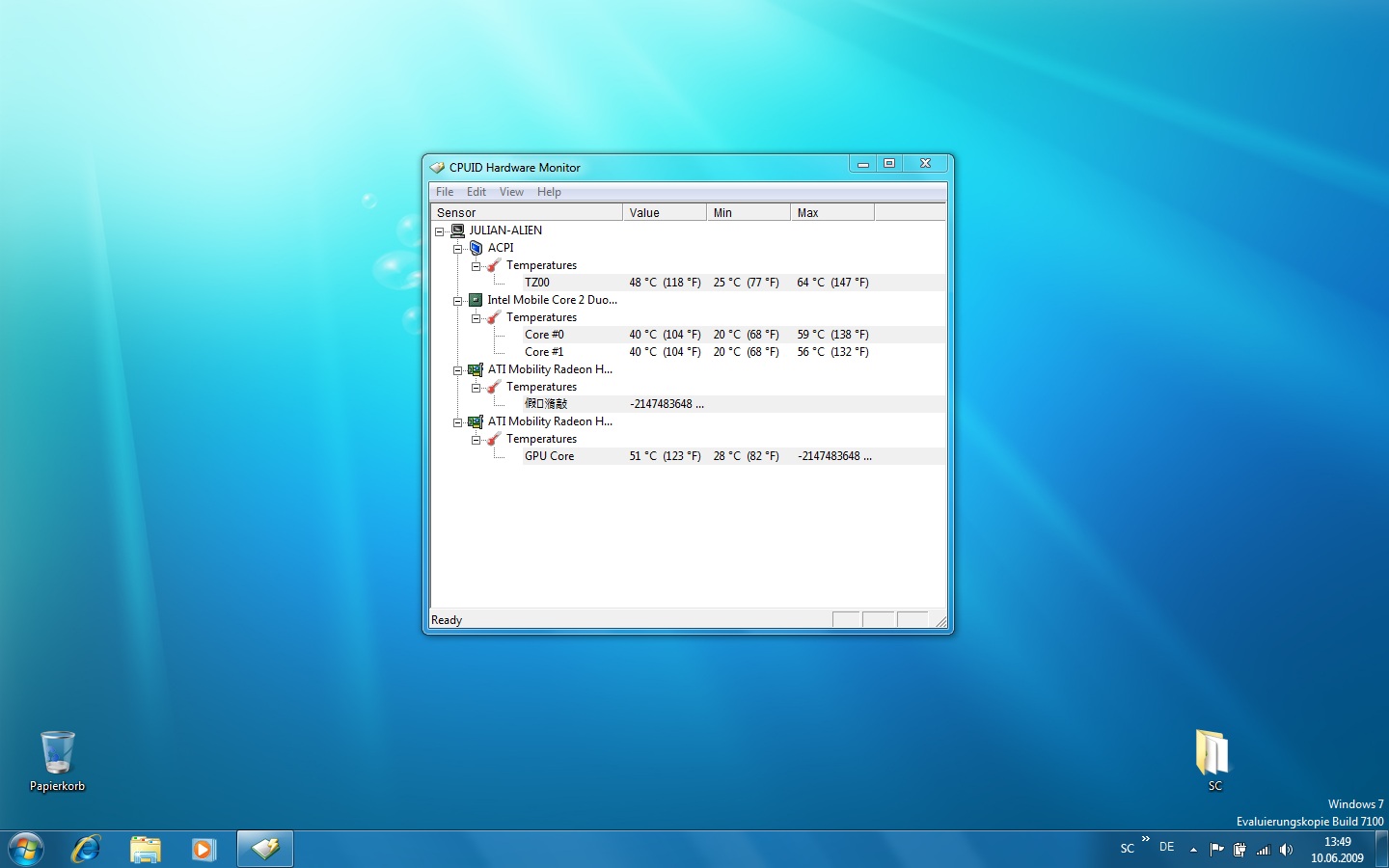1389x868 pixels.
Task: Click the Core #1 max 56 °C
Action: [832, 352]
